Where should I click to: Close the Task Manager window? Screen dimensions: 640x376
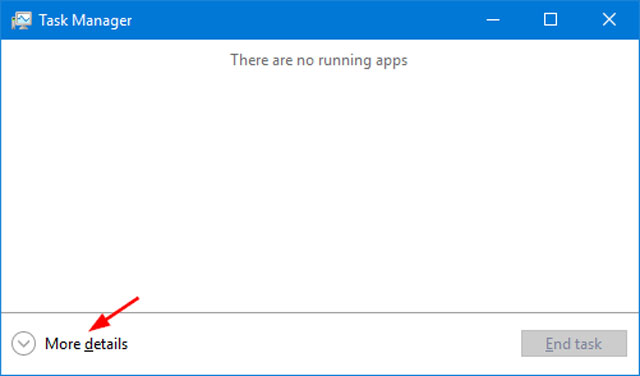click(609, 20)
